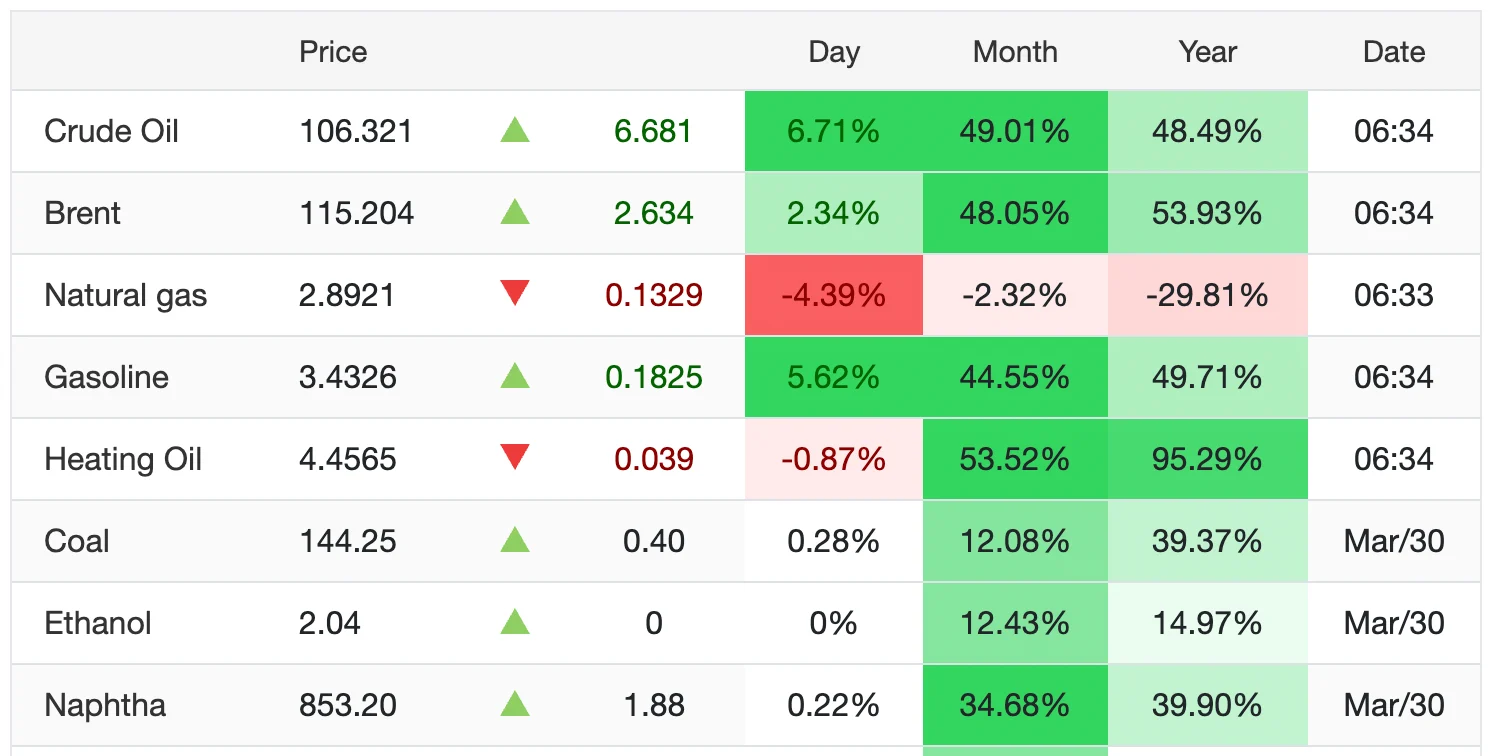
Task: Click the Date column header
Action: click(1394, 52)
